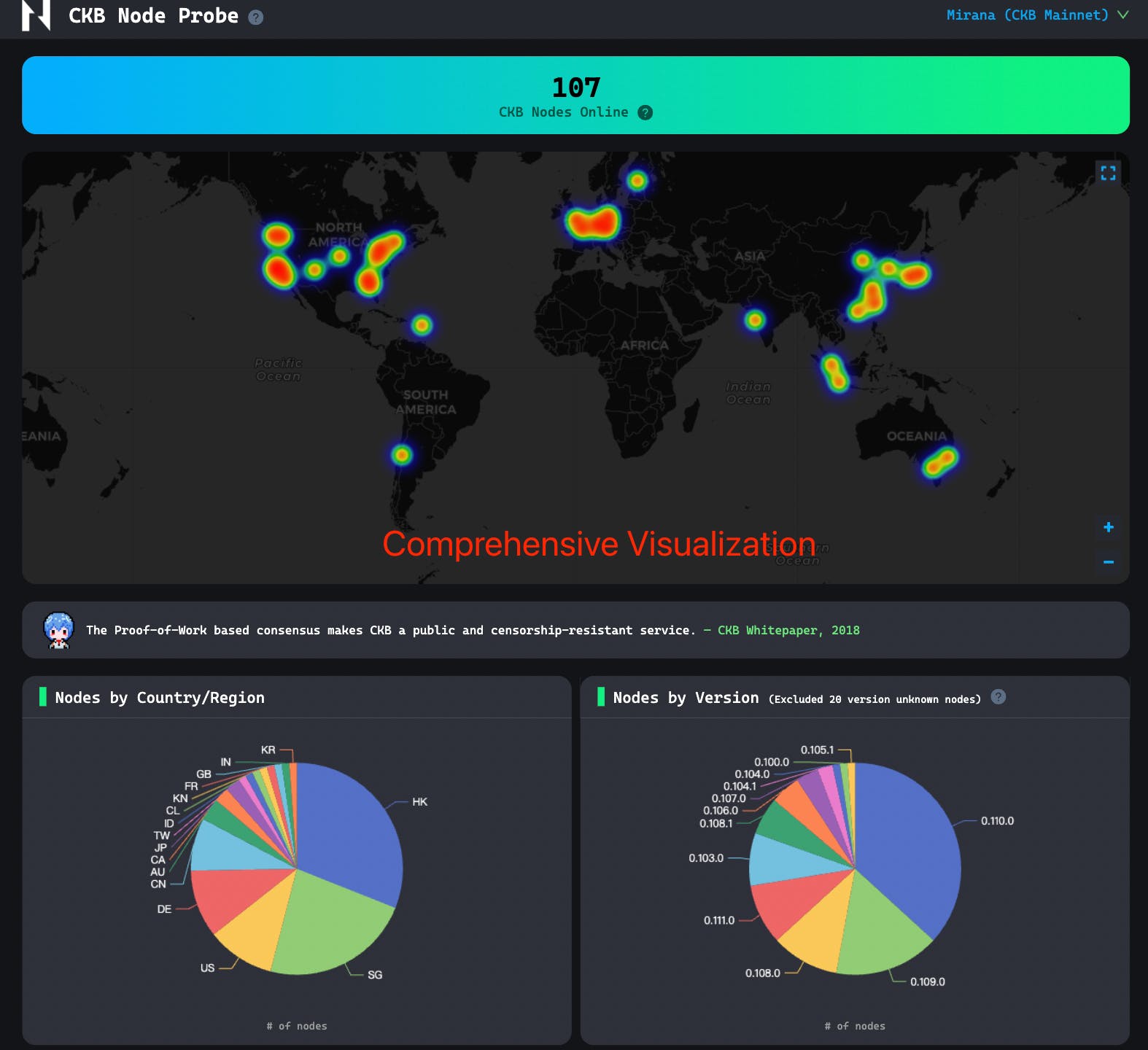1148x1050 pixels.
Task: Open CKB Whitepaper, 2018 link
Action: (788, 630)
